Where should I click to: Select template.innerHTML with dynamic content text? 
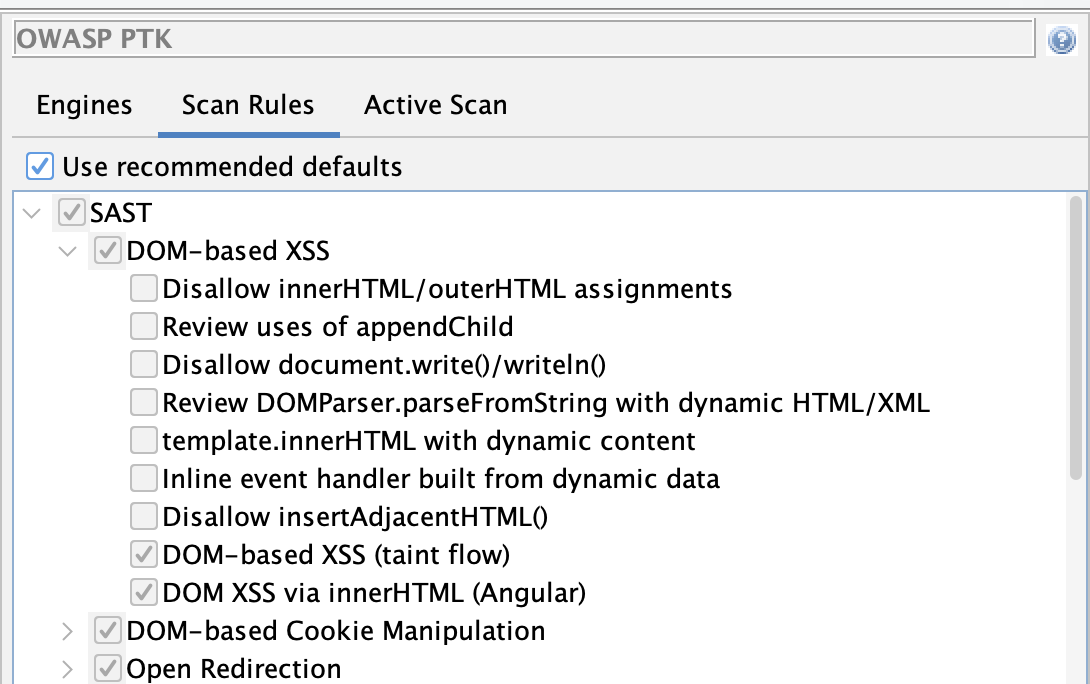429,441
